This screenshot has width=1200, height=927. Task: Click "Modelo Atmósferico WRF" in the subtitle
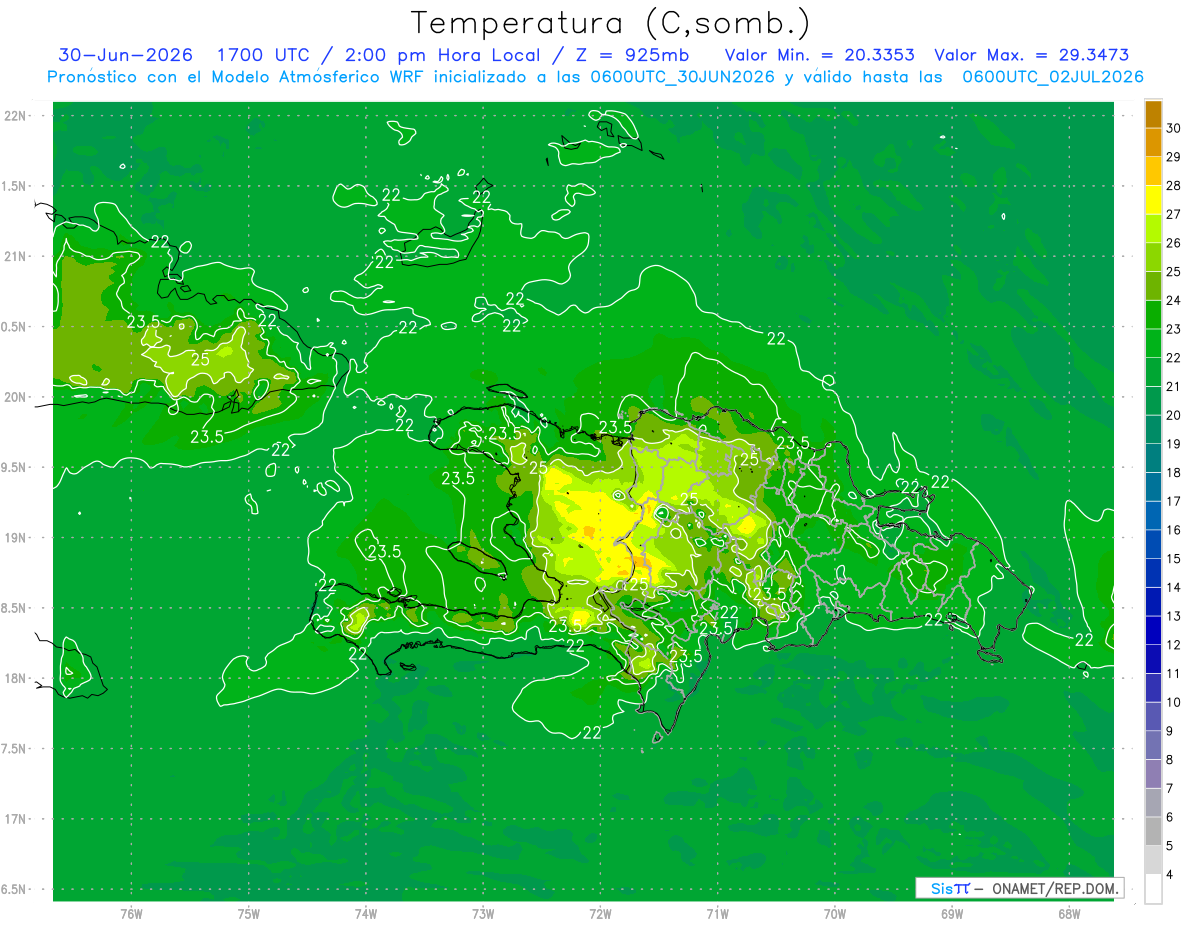click(319, 77)
